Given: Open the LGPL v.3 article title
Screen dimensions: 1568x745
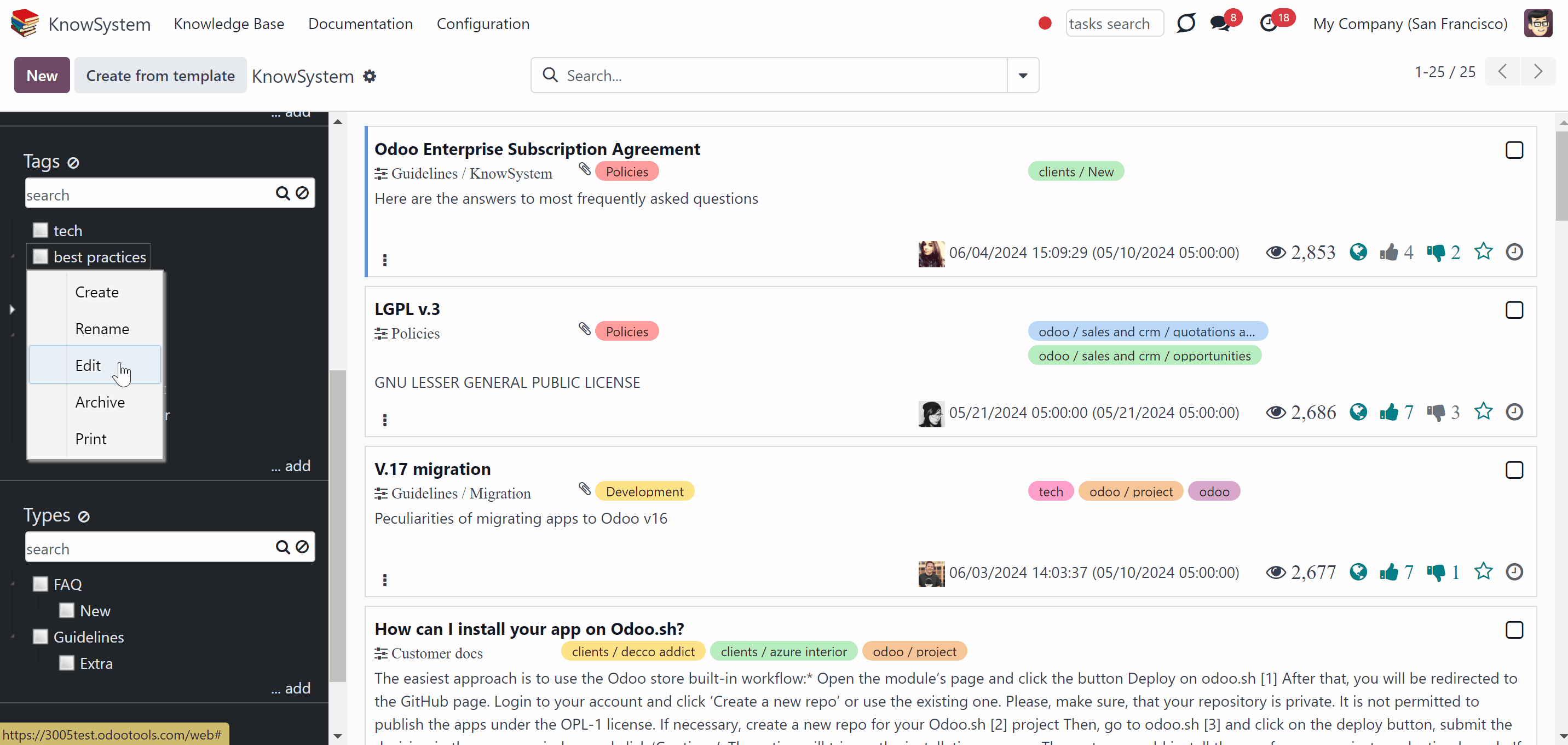Looking at the screenshot, I should [407, 309].
